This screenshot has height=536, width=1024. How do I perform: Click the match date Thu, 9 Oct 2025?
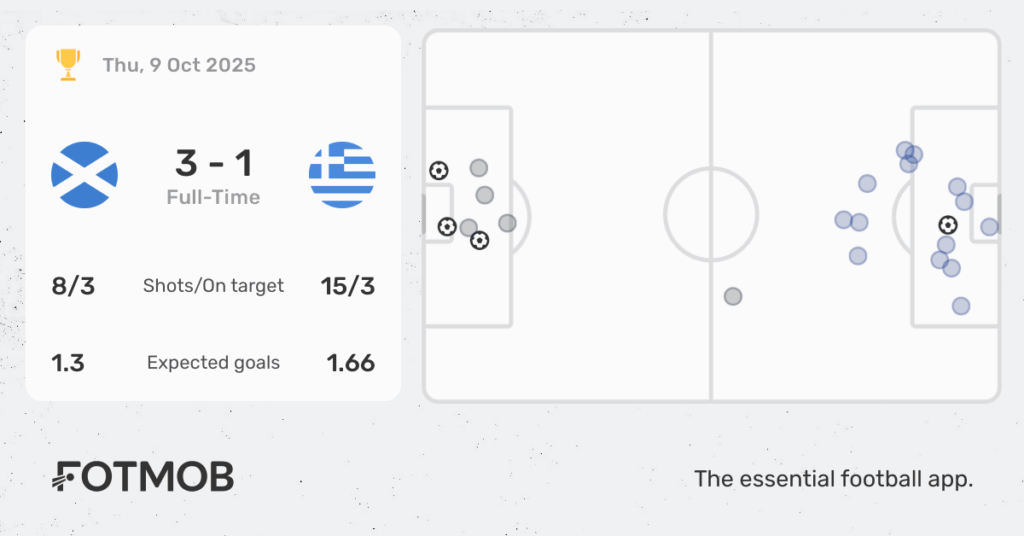(179, 66)
